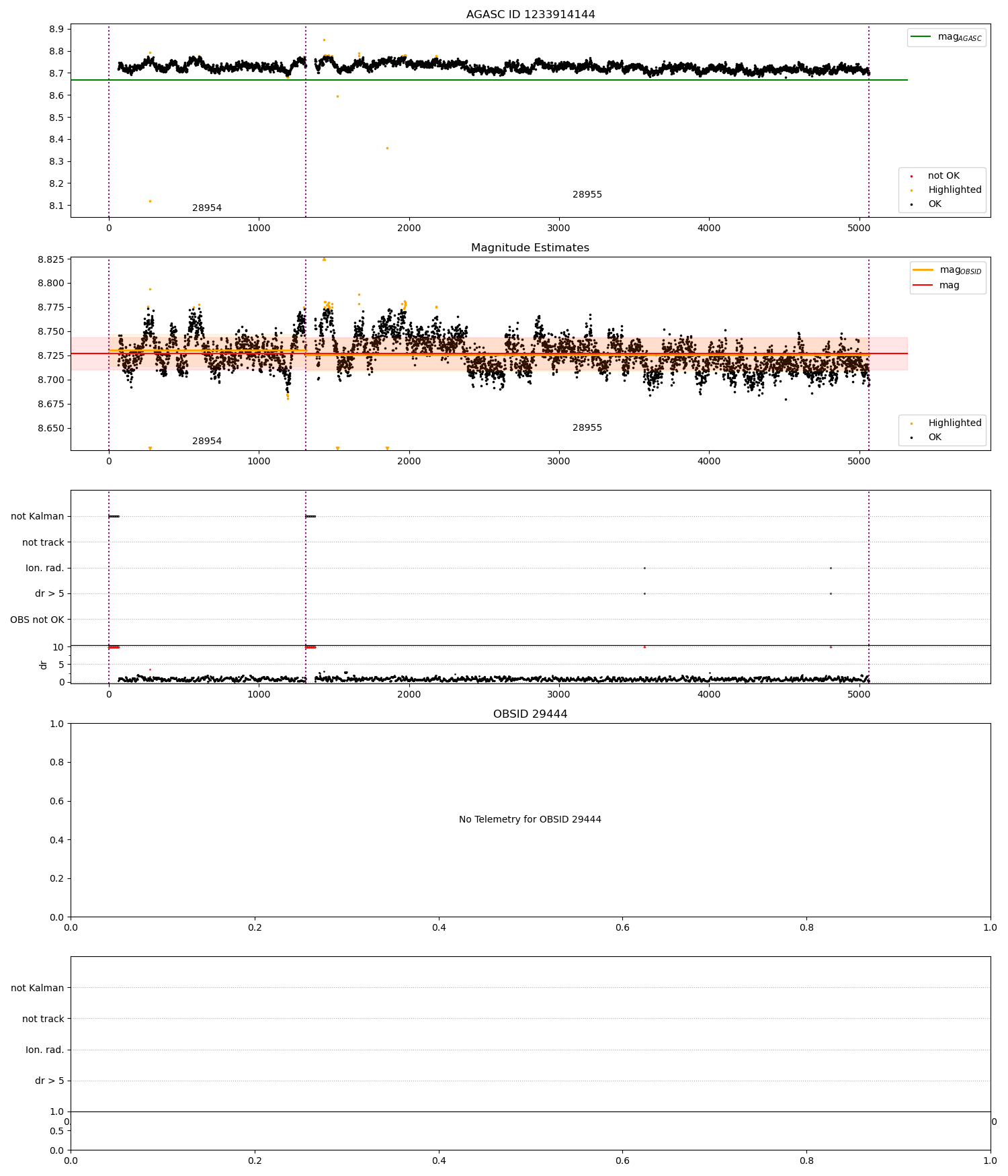This screenshot has width=1008, height=1176.
Task: Click the mag AGASC legend entry
Action: point(947,37)
